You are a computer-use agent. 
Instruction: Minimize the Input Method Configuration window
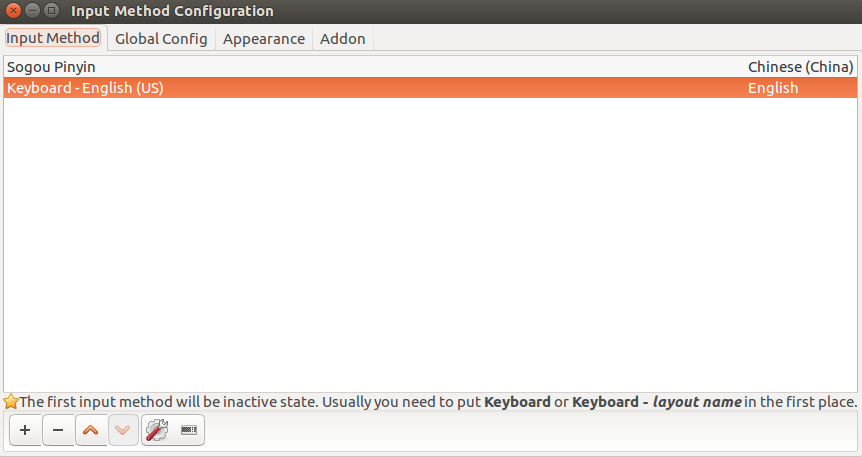tap(32, 10)
